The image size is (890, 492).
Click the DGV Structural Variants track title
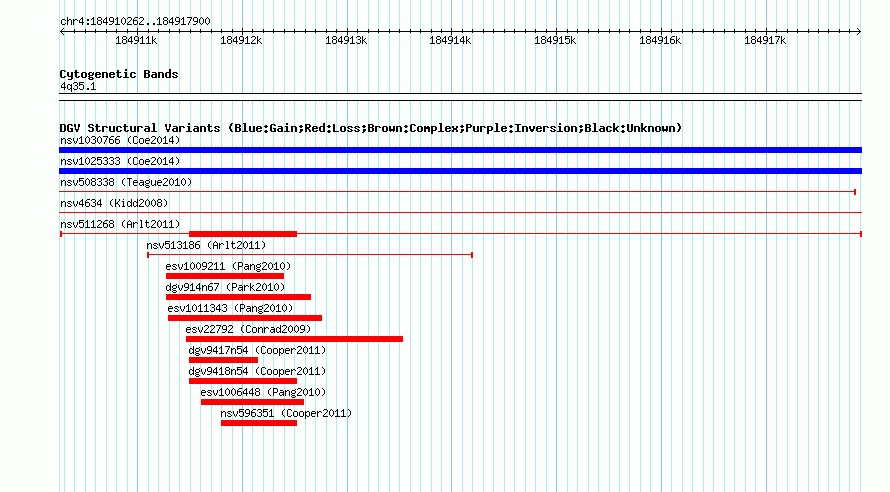pos(371,128)
